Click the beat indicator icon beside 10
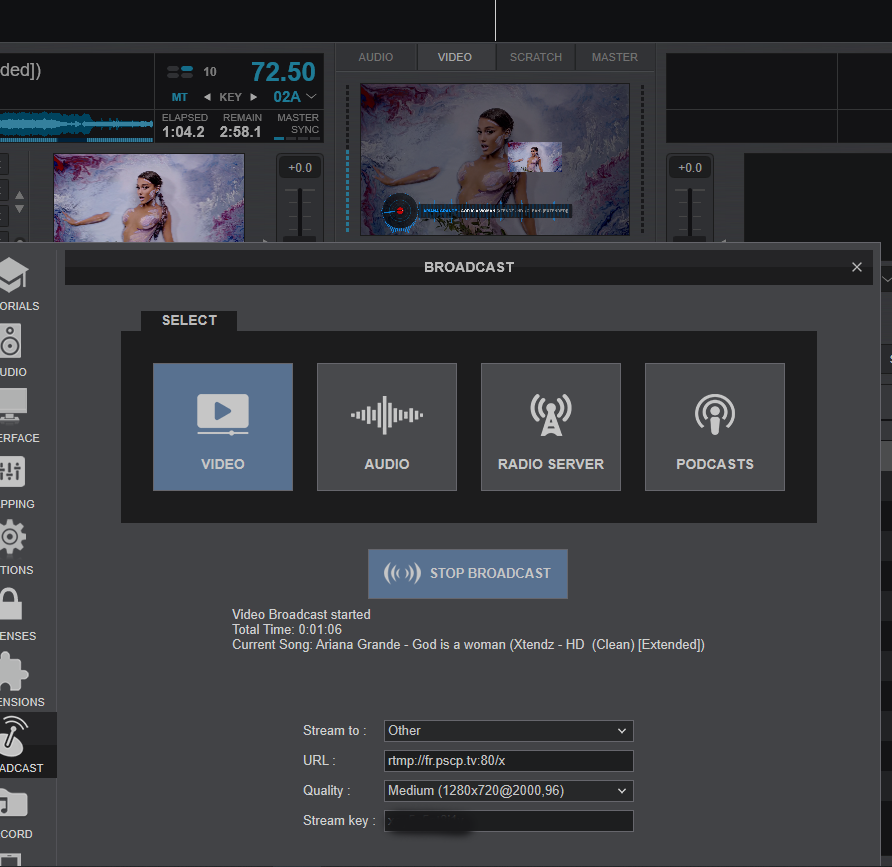 click(x=180, y=72)
